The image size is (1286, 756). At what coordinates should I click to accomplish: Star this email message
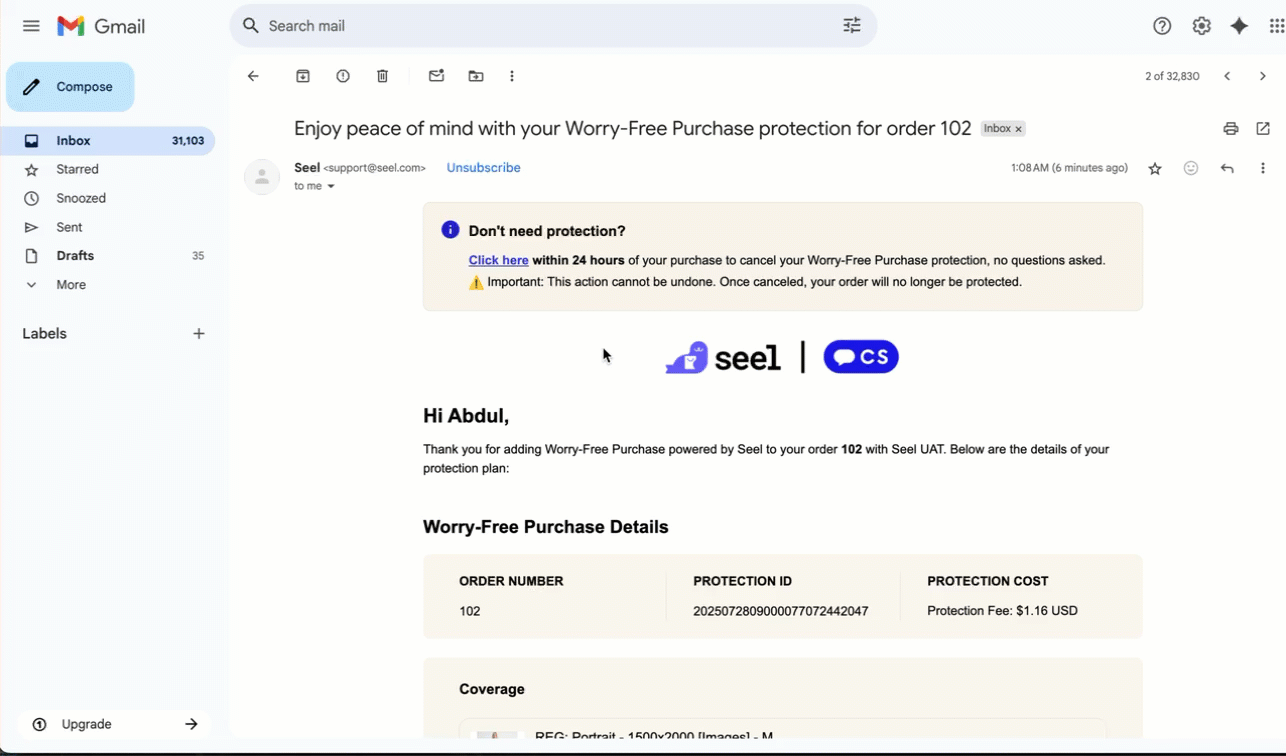(x=1155, y=169)
